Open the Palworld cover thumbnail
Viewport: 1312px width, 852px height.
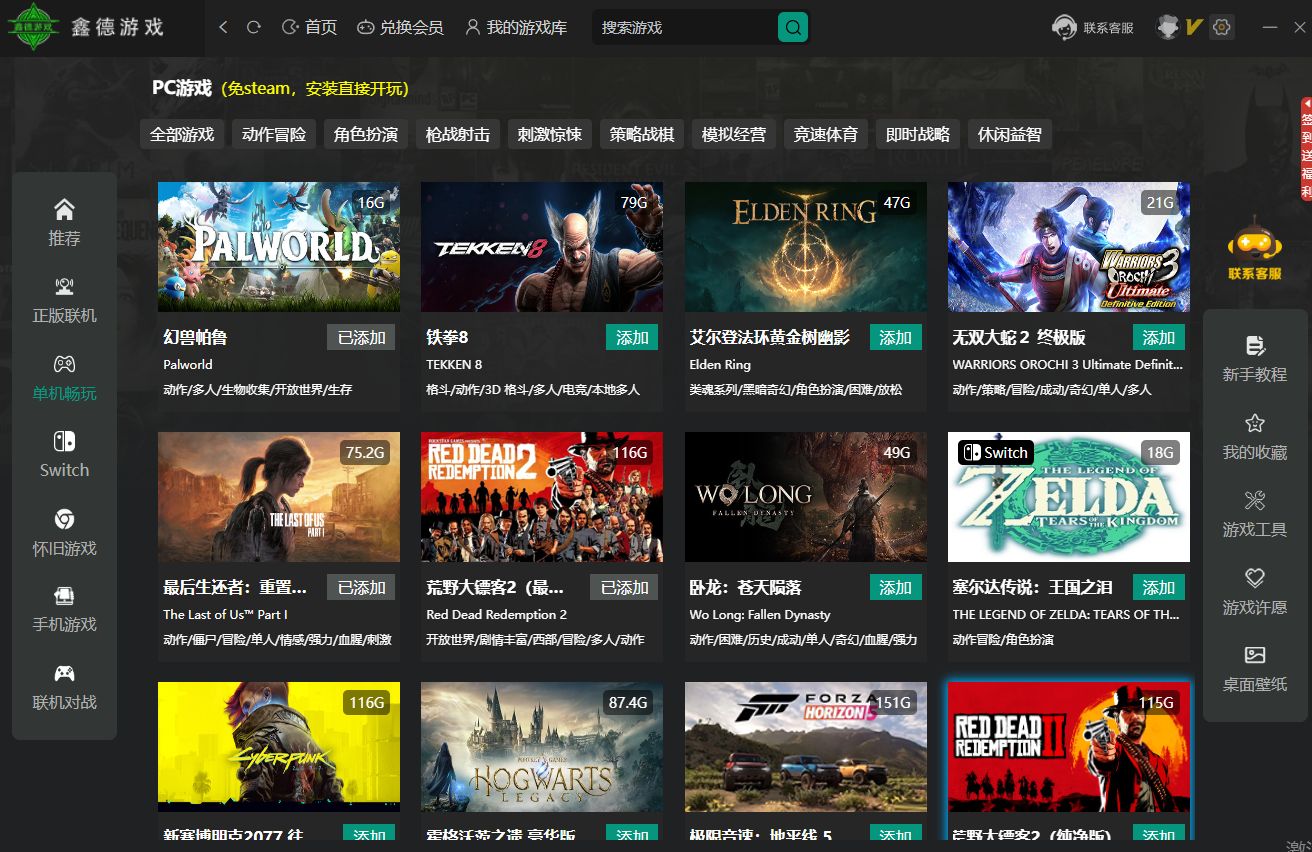[x=279, y=247]
